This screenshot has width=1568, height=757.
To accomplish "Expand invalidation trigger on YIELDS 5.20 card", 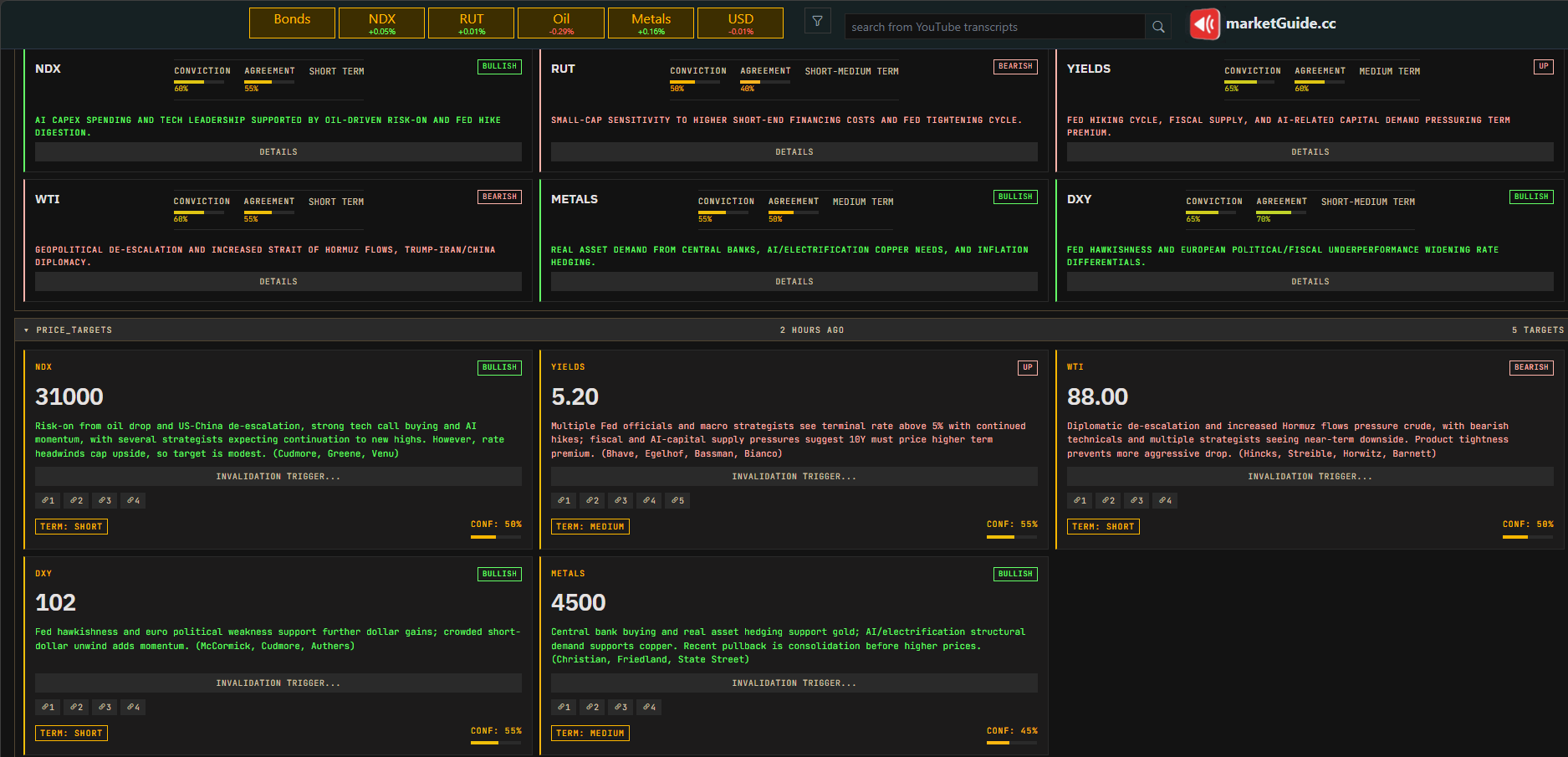I will (x=794, y=477).
